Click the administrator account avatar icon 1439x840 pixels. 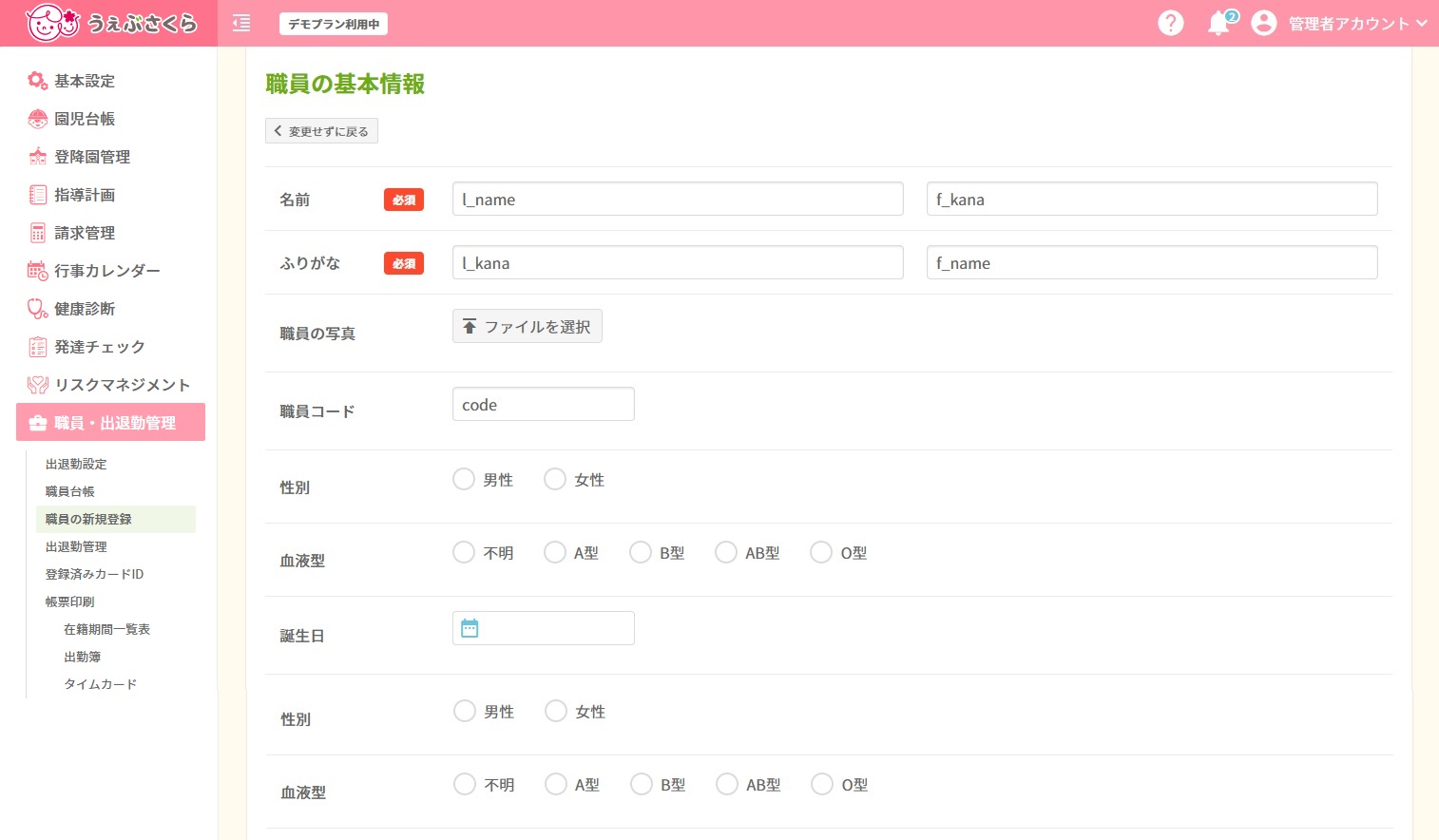[x=1263, y=23]
